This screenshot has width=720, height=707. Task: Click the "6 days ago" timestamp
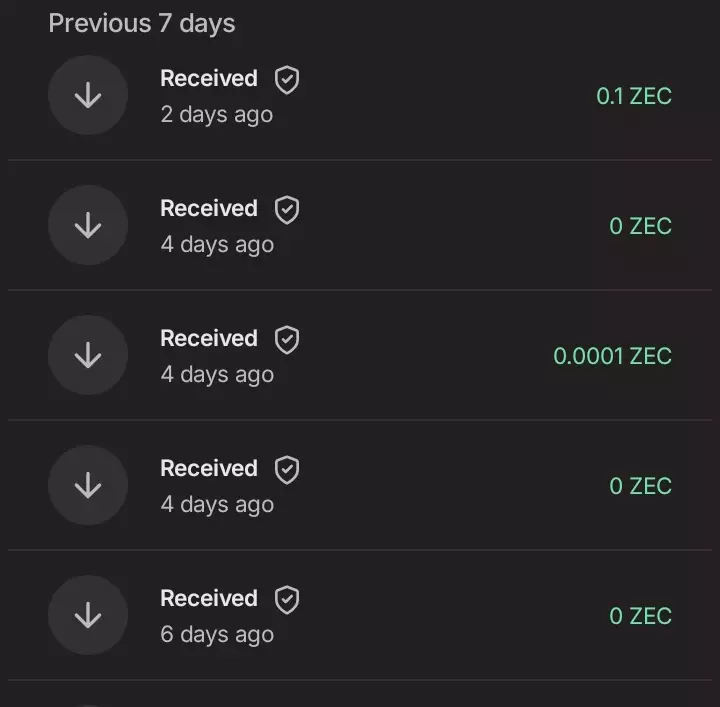pyautogui.click(x=217, y=635)
